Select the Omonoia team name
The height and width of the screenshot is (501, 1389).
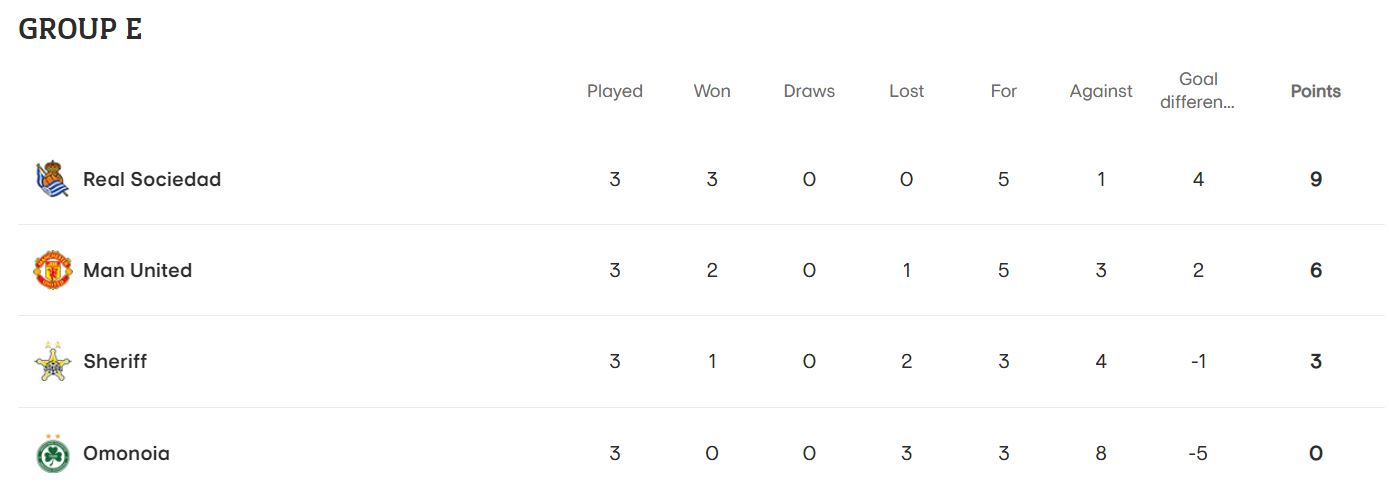click(126, 453)
